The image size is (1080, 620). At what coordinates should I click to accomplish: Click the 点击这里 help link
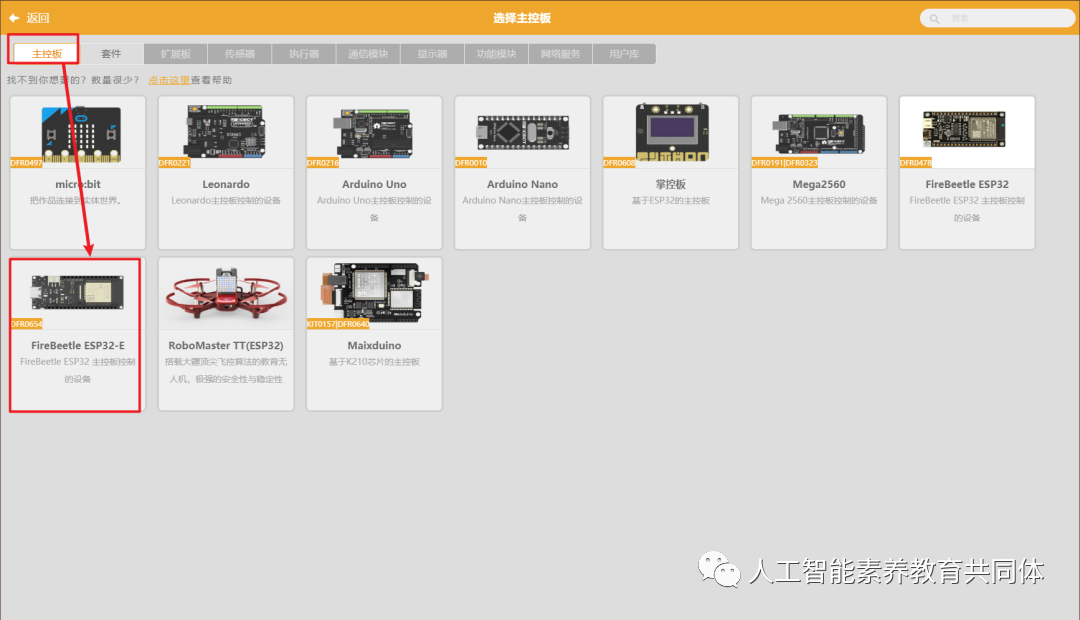pos(169,80)
